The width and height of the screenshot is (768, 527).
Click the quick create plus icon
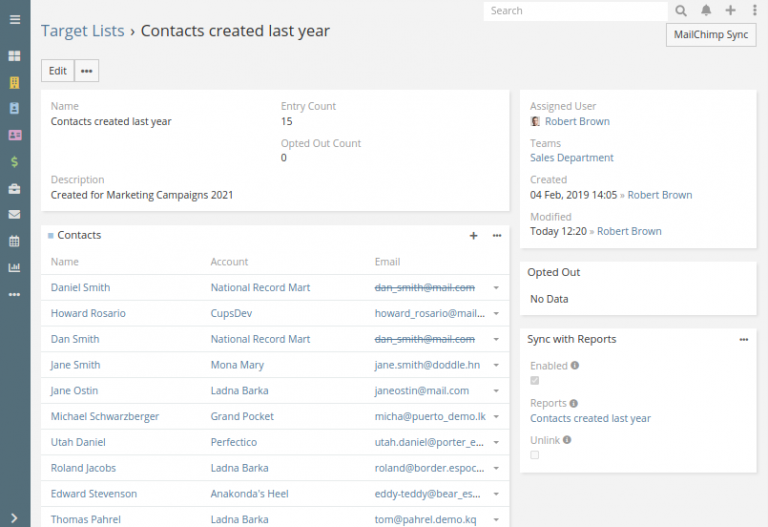pyautogui.click(x=730, y=11)
